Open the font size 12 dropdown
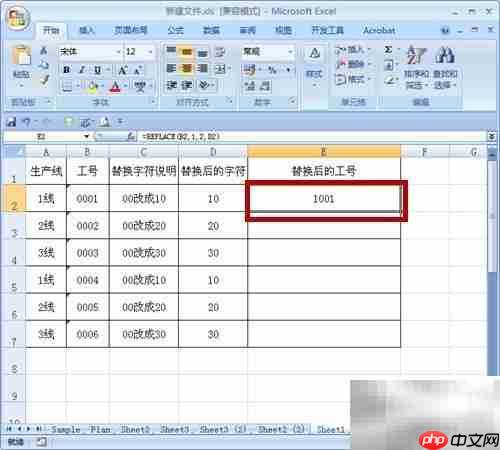The image size is (500, 450). pos(151,52)
